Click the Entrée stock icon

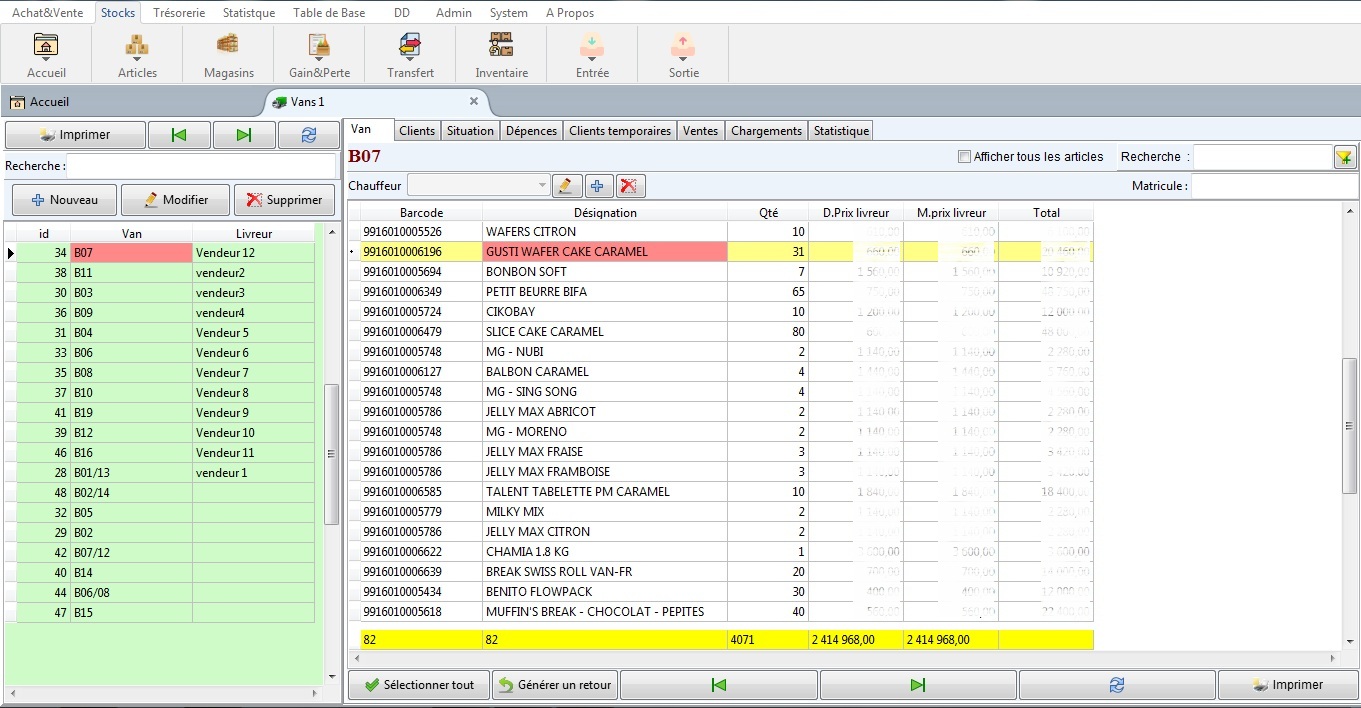592,55
